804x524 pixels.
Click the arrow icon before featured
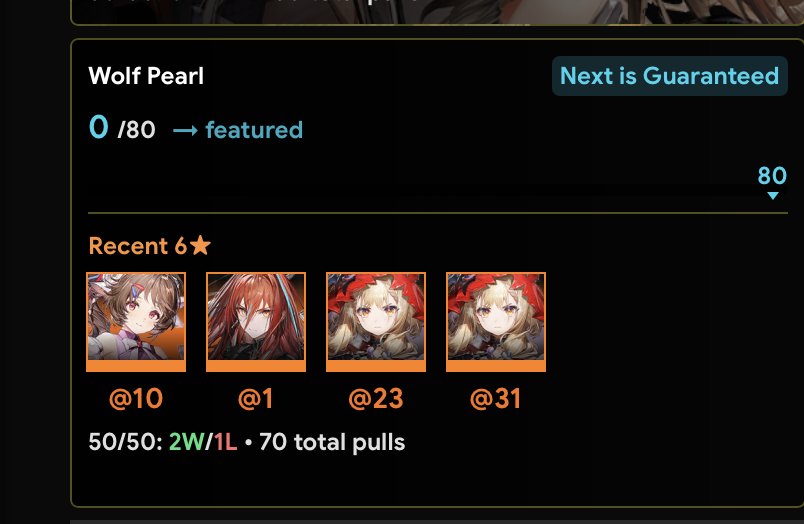pyautogui.click(x=185, y=131)
